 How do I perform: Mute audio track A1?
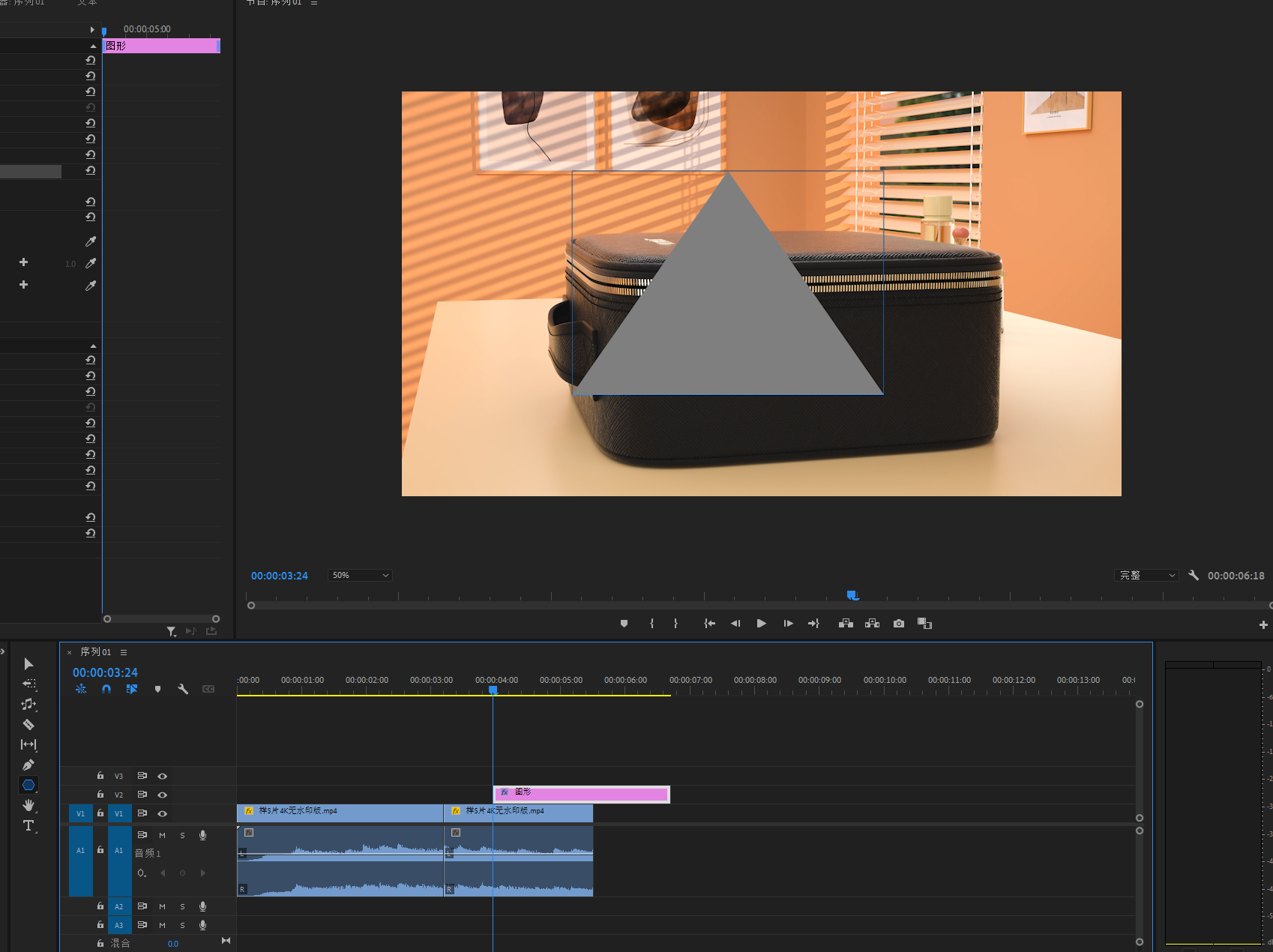pos(162,835)
